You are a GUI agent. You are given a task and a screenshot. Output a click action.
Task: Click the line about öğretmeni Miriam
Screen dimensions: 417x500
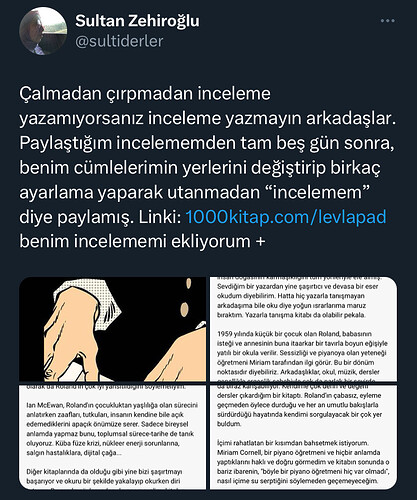(x=295, y=362)
